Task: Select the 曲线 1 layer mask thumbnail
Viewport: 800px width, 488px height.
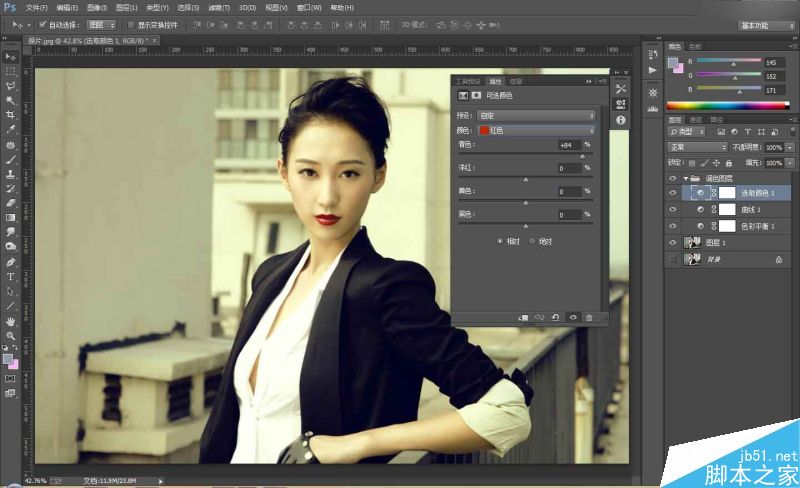Action: (727, 209)
